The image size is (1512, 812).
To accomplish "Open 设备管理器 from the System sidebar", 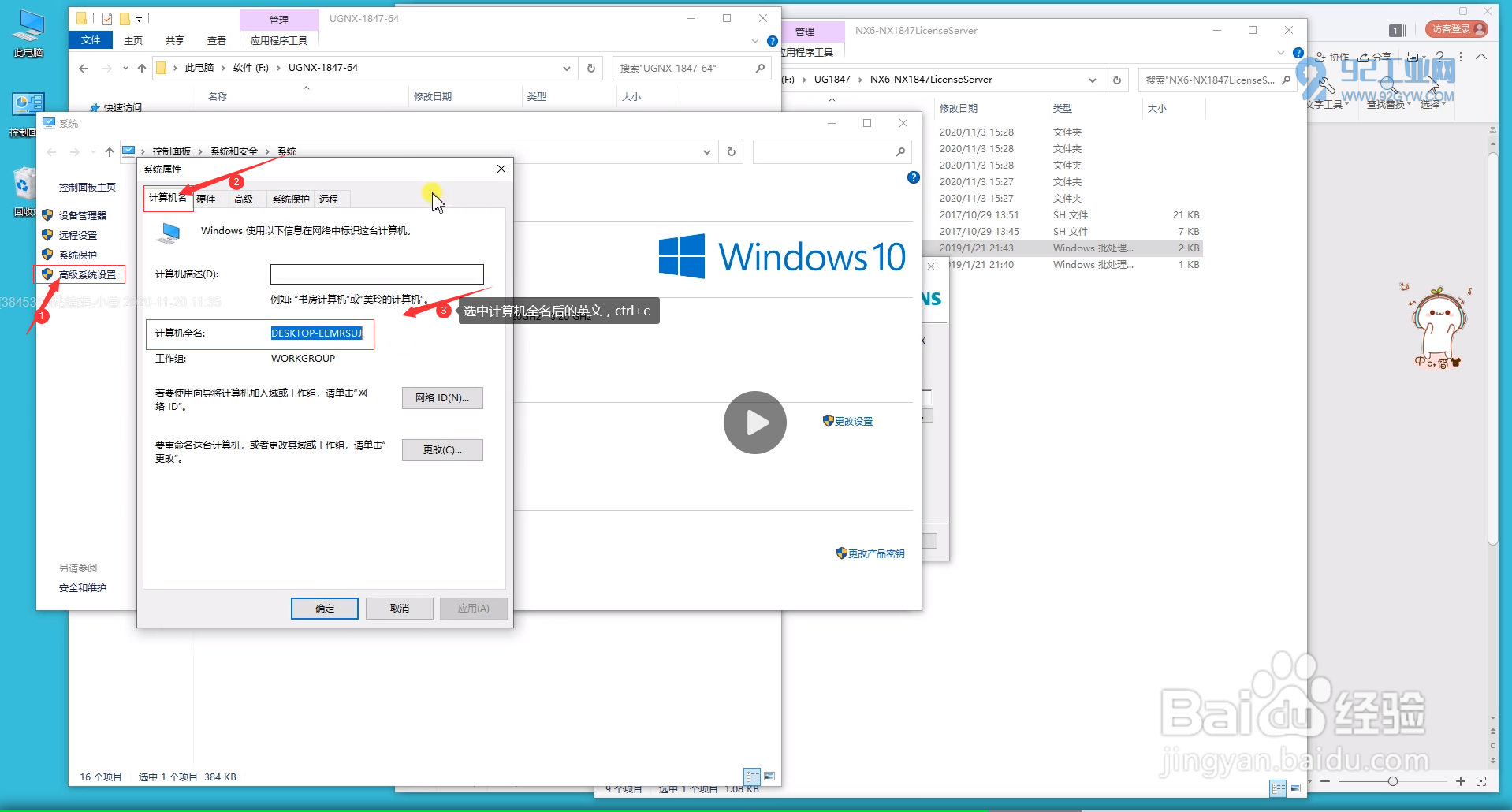I will click(x=83, y=215).
